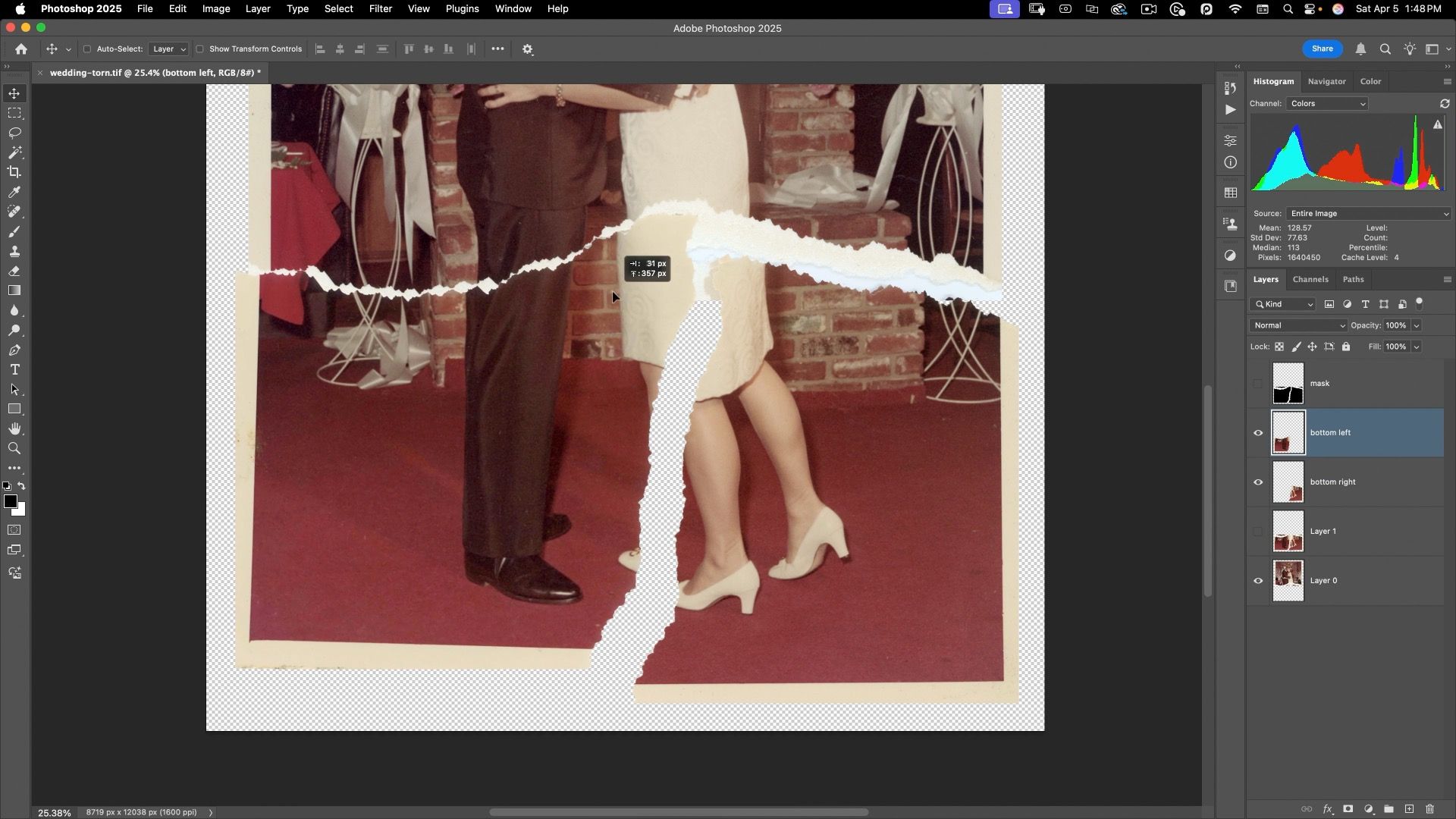Select the Zoom tool
This screenshot has height=819, width=1456.
[x=14, y=449]
